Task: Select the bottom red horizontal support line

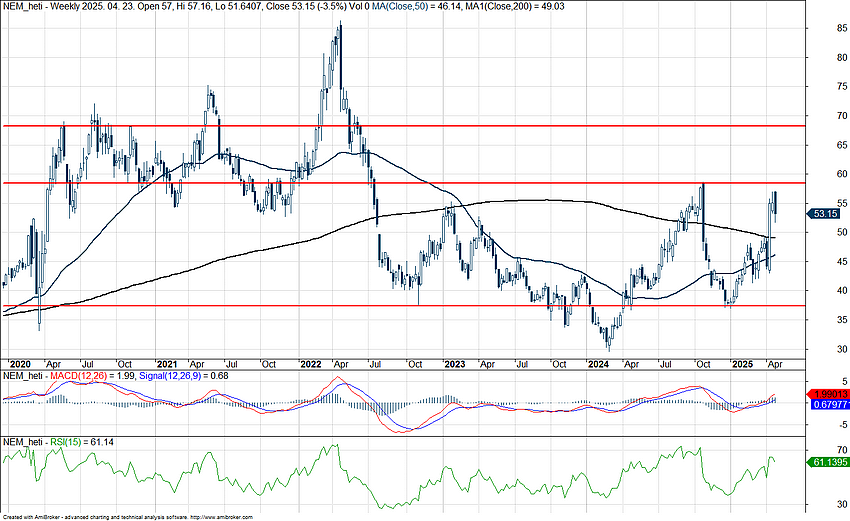Action: pos(400,306)
